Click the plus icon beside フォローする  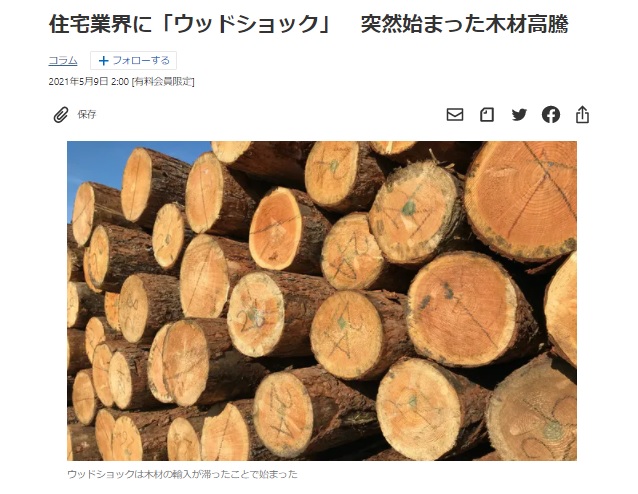(103, 61)
